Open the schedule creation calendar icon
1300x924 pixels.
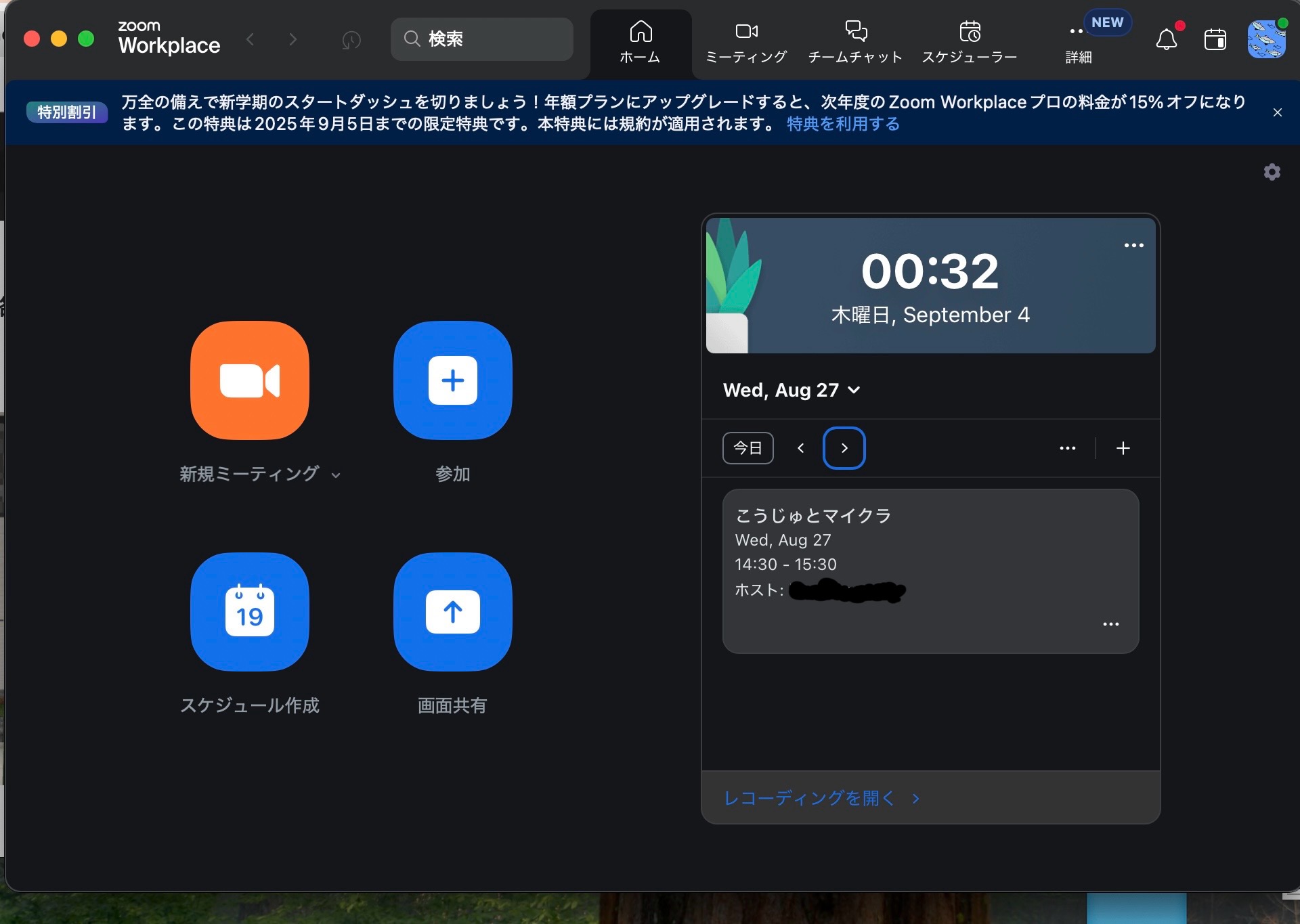point(250,612)
